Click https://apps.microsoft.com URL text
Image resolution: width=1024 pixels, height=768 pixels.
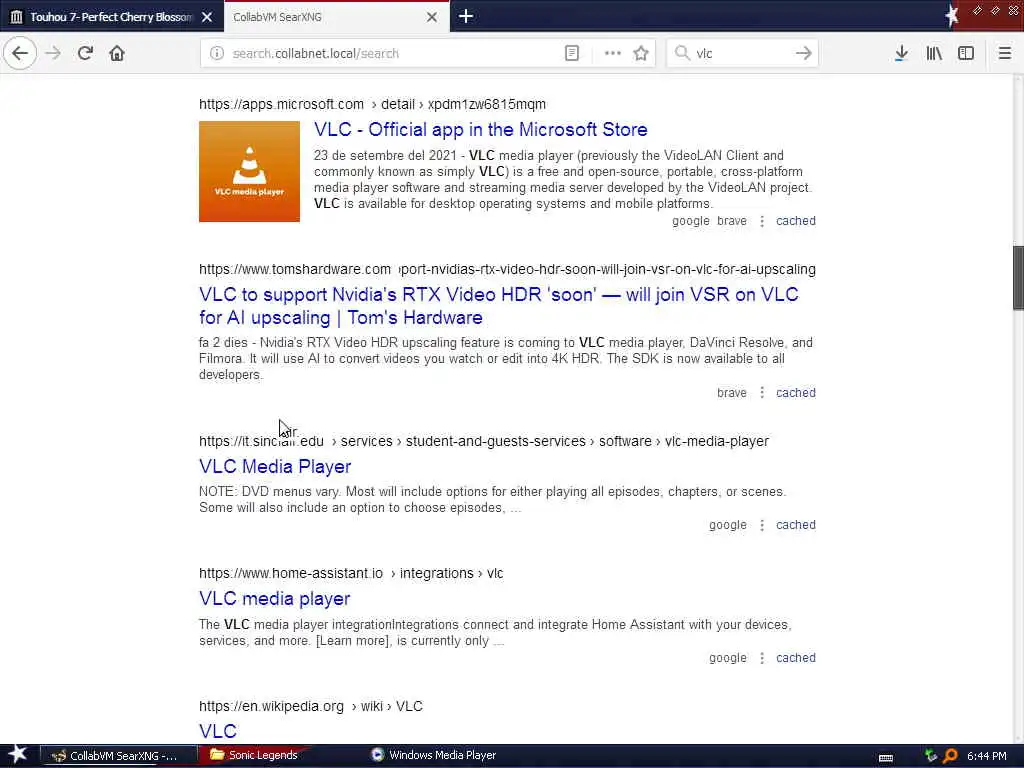pos(281,104)
